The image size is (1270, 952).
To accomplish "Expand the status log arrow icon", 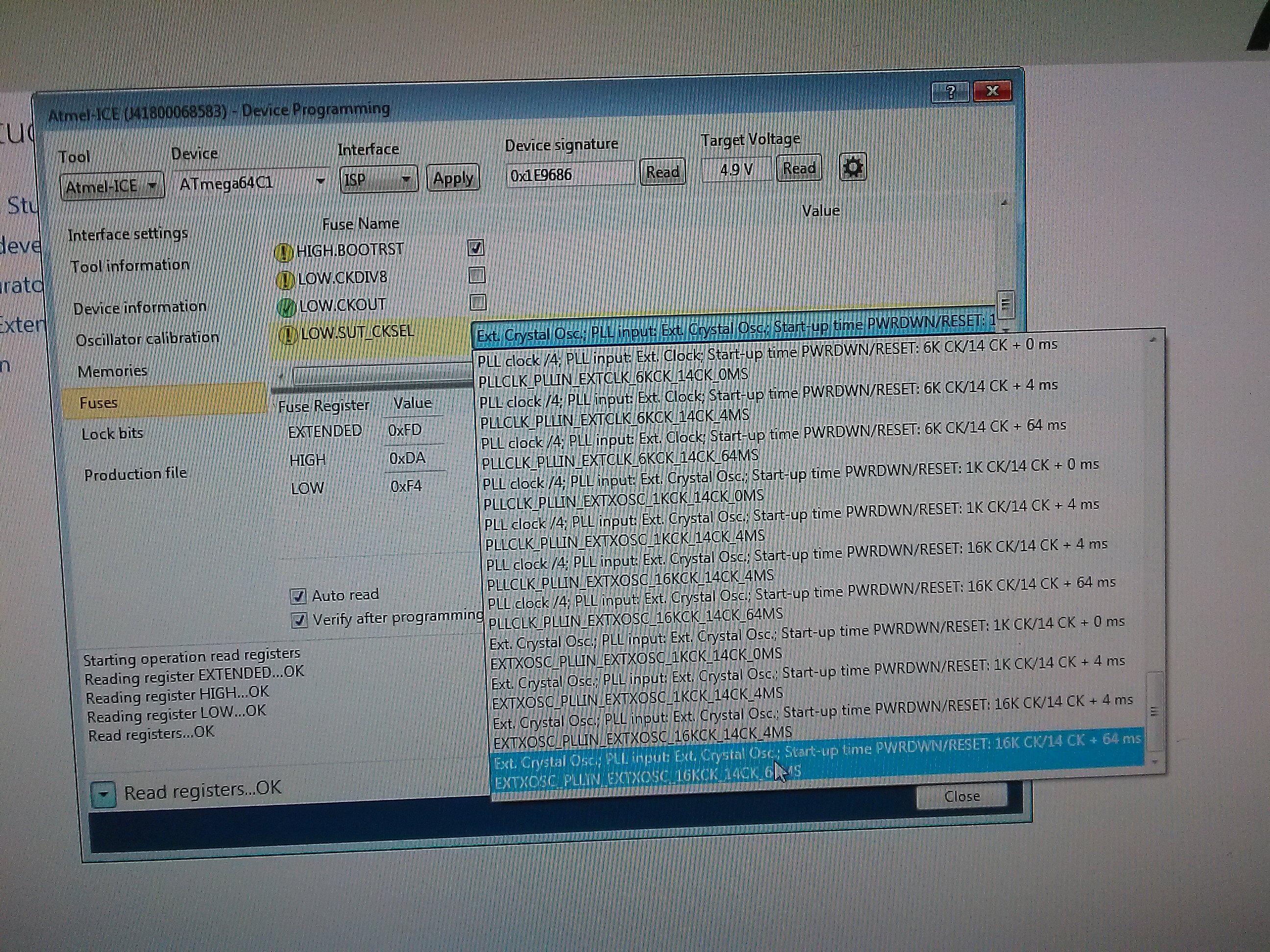I will pyautogui.click(x=103, y=795).
